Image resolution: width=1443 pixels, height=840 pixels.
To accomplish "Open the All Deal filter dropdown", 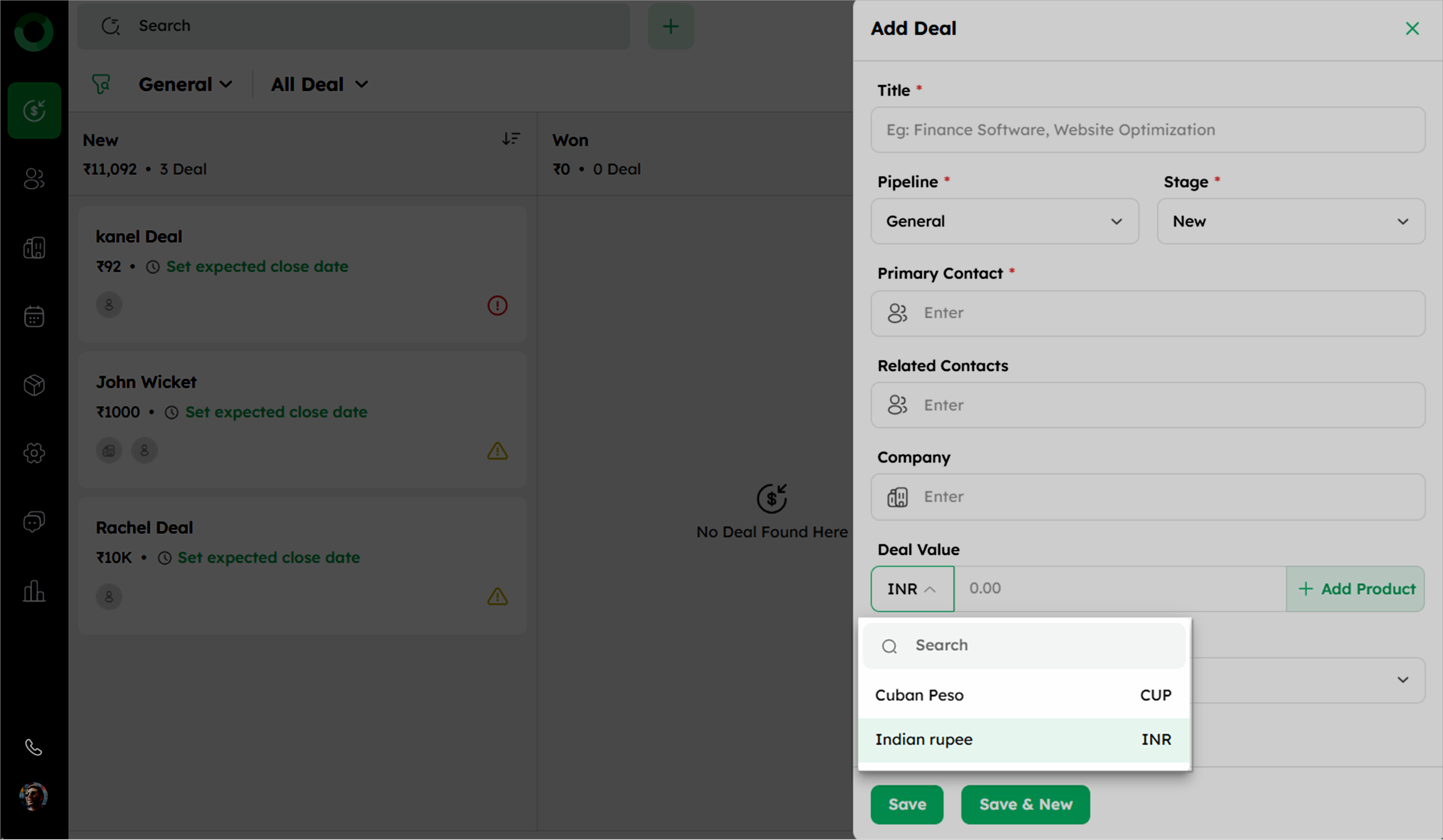I will pos(319,85).
